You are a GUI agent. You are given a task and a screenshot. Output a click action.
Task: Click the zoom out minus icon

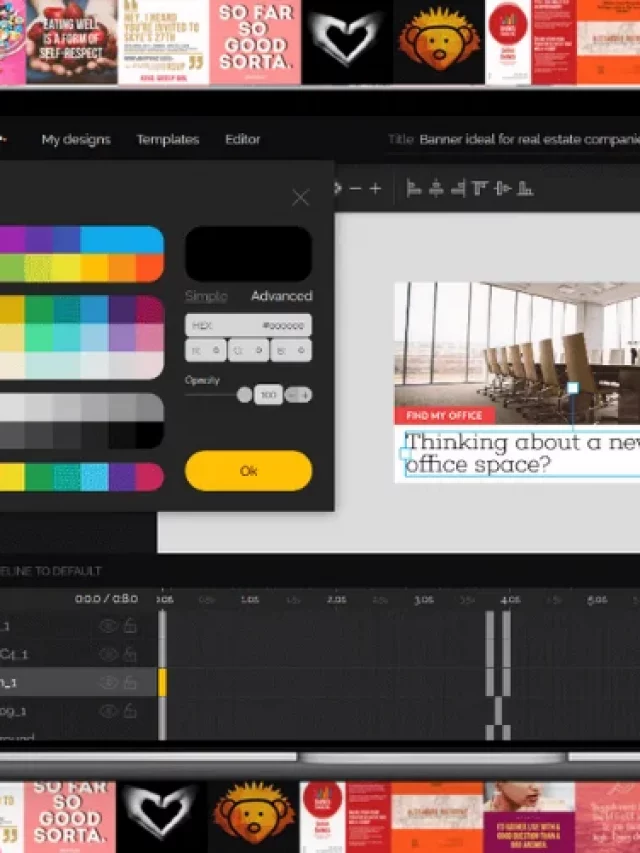355,189
